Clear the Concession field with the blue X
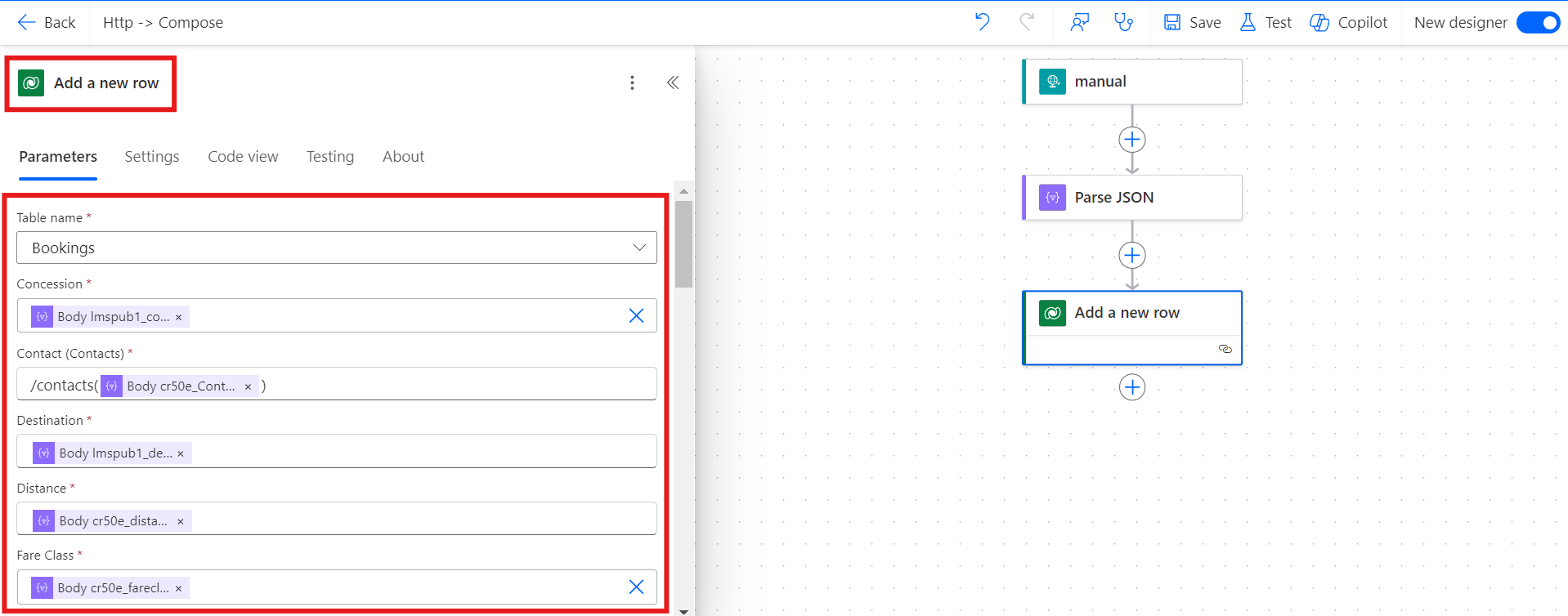Screen dimensions: 1568x616 636,315
